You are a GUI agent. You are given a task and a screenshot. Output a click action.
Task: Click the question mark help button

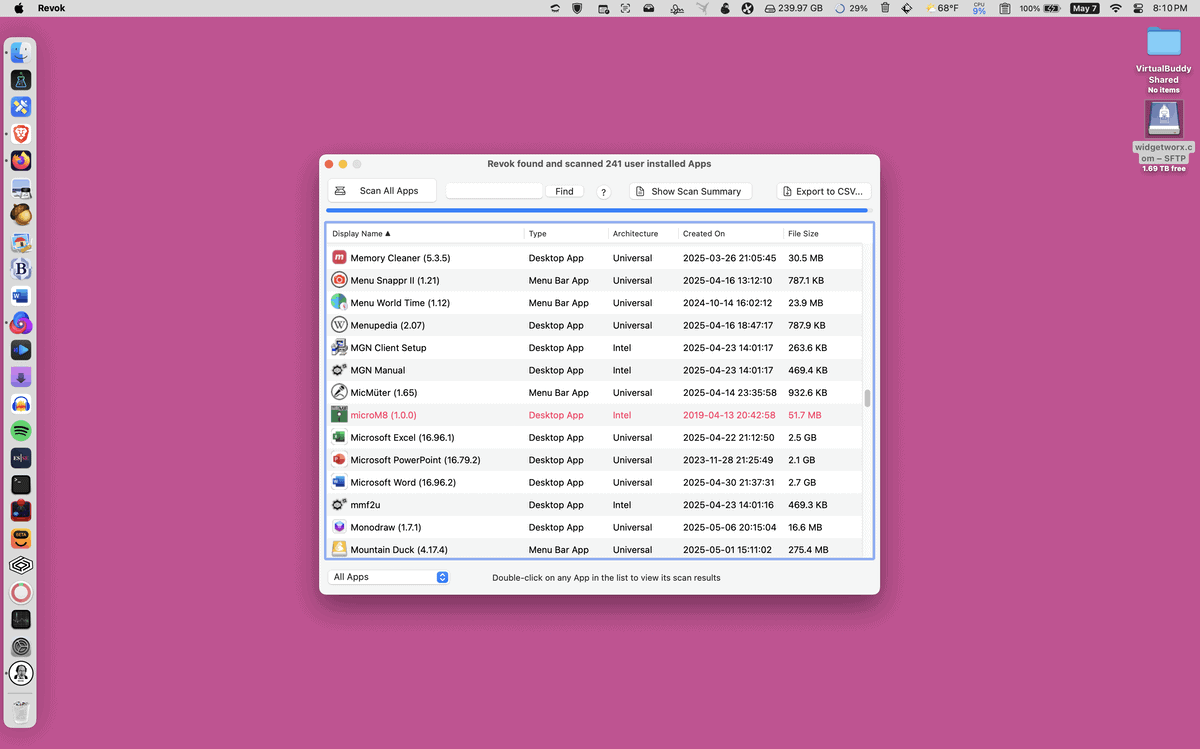[604, 192]
